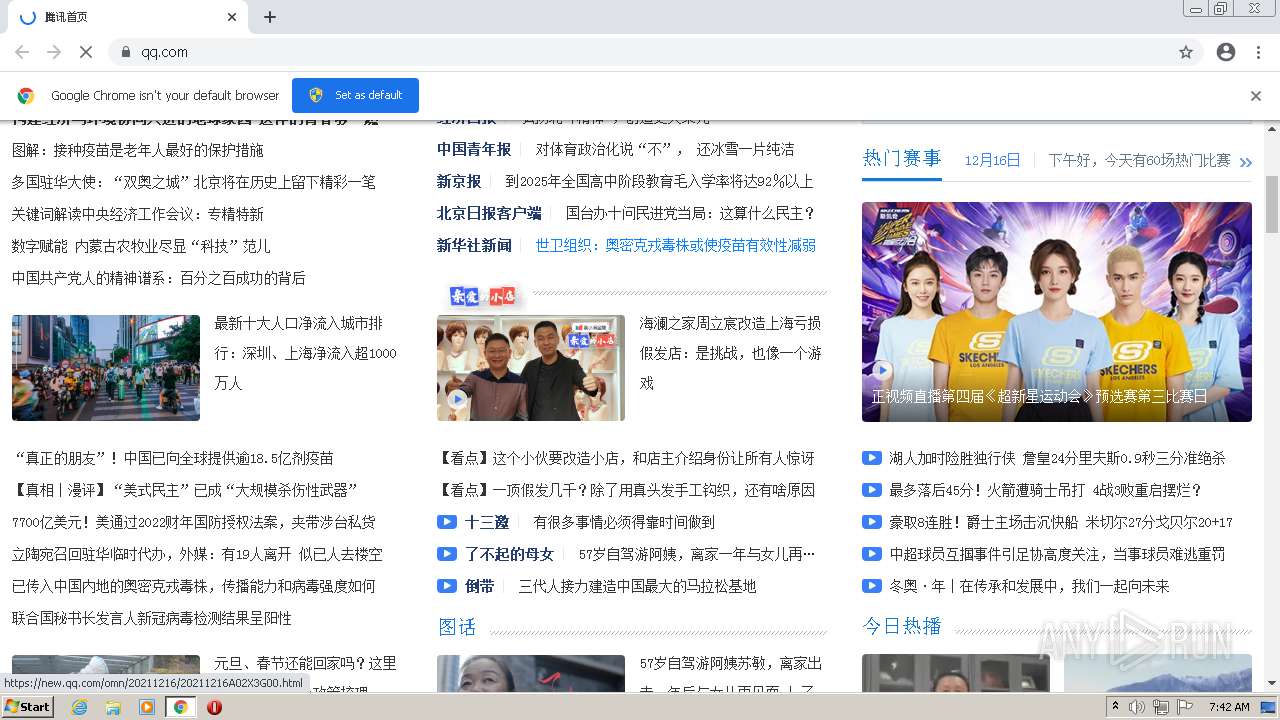Open the Windows Start menu

tap(28, 706)
